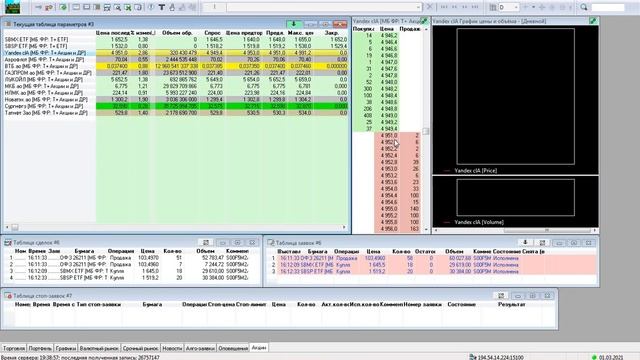This screenshot has height=360, width=640.
Task: Click the parameters table horizontal scrollbar thumb
Action: pos(15,227)
